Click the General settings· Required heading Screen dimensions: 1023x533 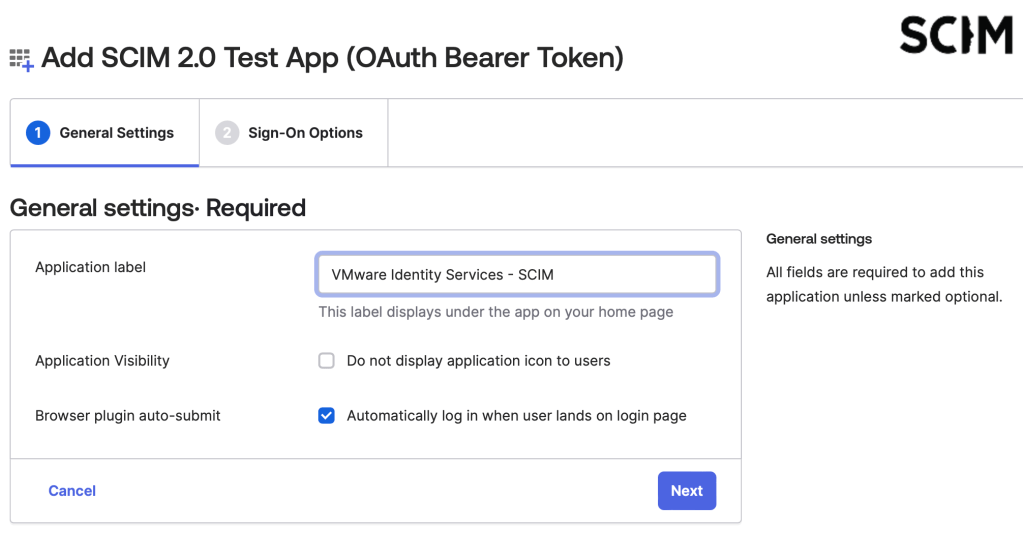157,208
